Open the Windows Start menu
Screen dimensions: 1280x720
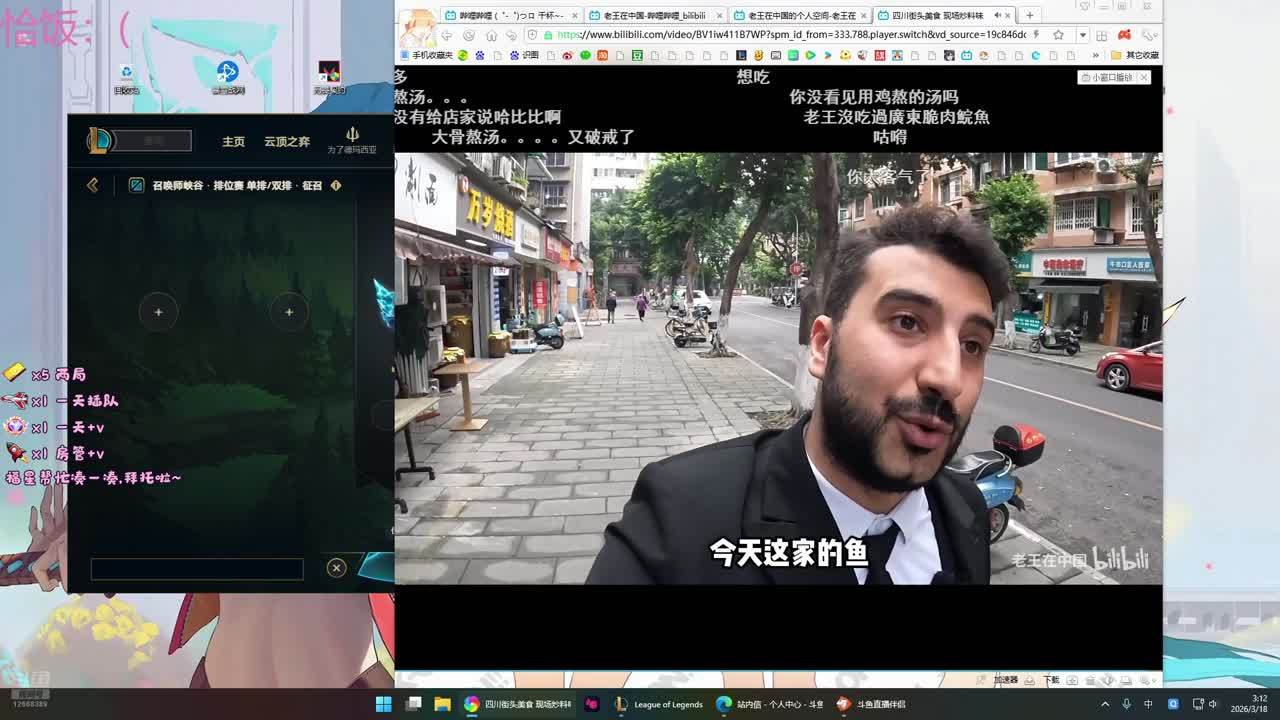[384, 704]
